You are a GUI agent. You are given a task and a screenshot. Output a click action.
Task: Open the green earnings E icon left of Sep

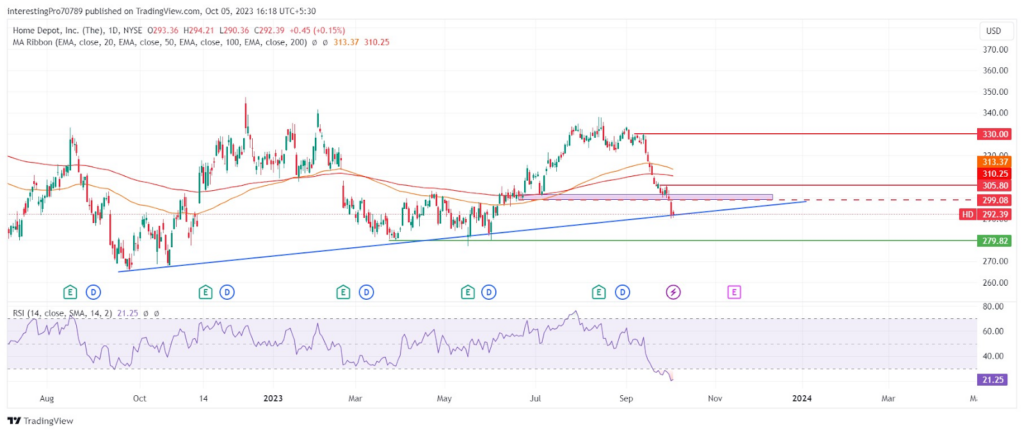point(598,291)
